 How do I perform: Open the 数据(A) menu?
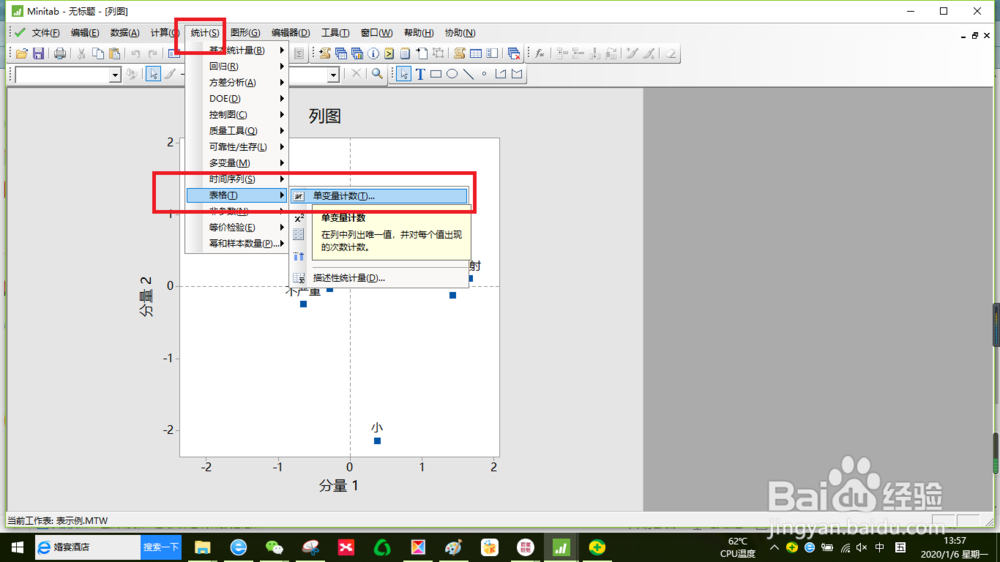(x=124, y=33)
